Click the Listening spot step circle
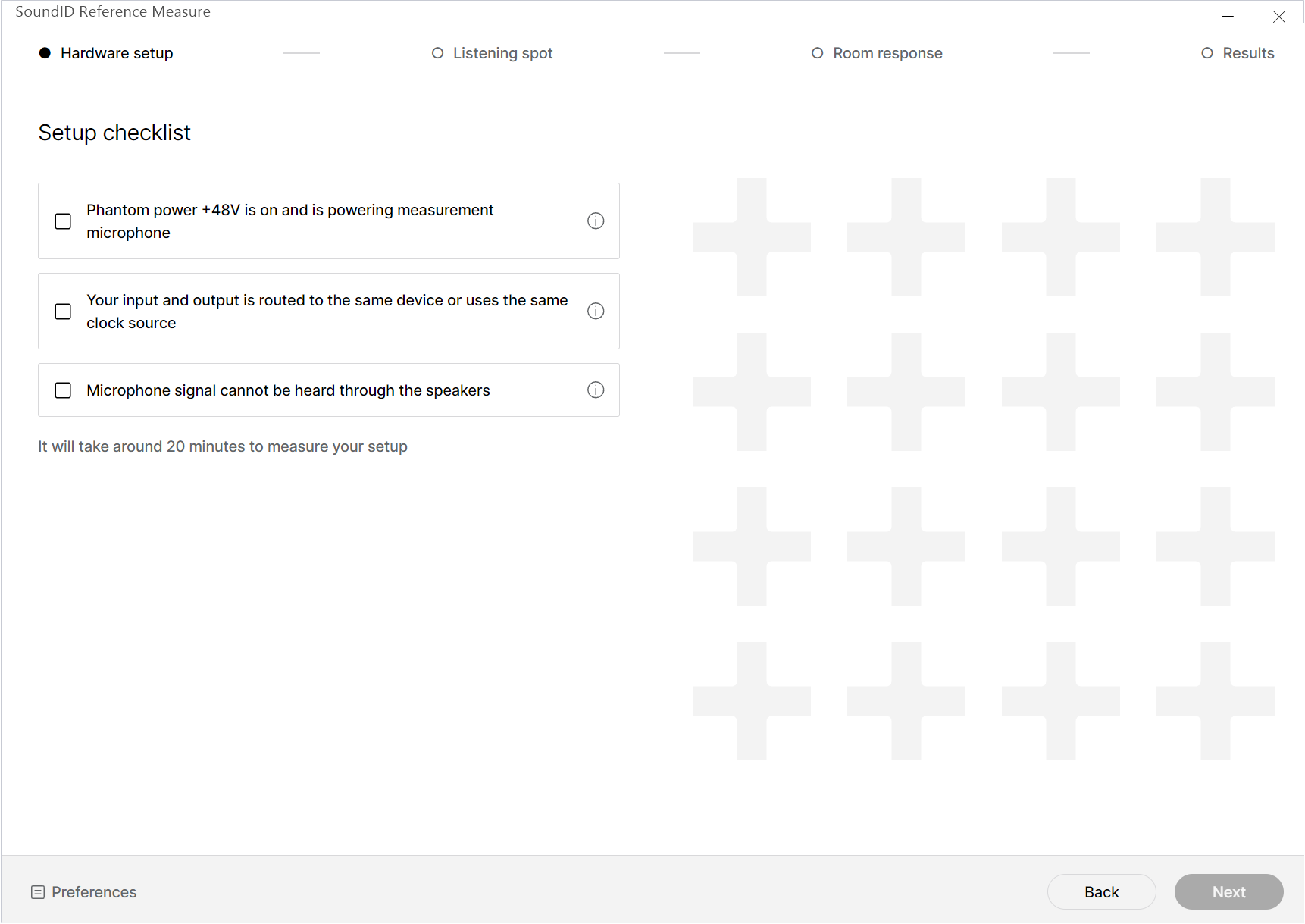 (x=437, y=53)
